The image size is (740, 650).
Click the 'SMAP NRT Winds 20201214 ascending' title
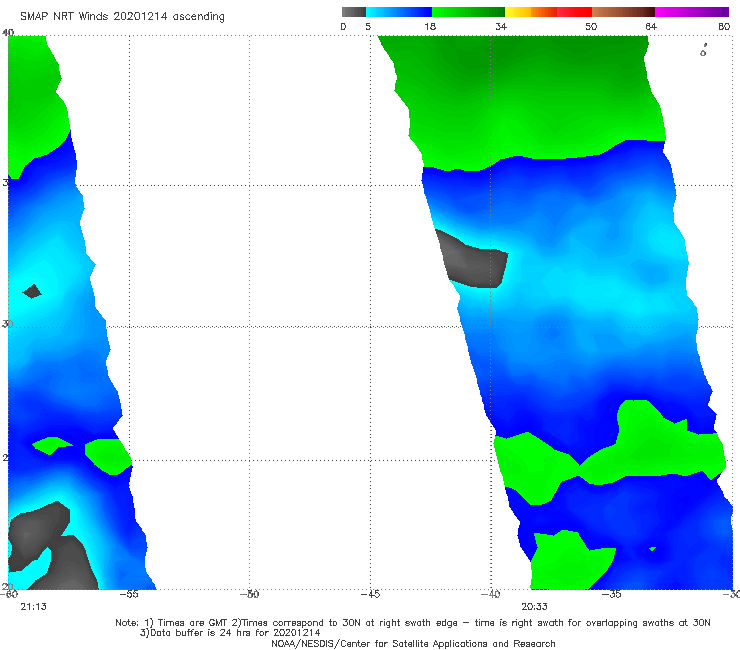coord(122,17)
